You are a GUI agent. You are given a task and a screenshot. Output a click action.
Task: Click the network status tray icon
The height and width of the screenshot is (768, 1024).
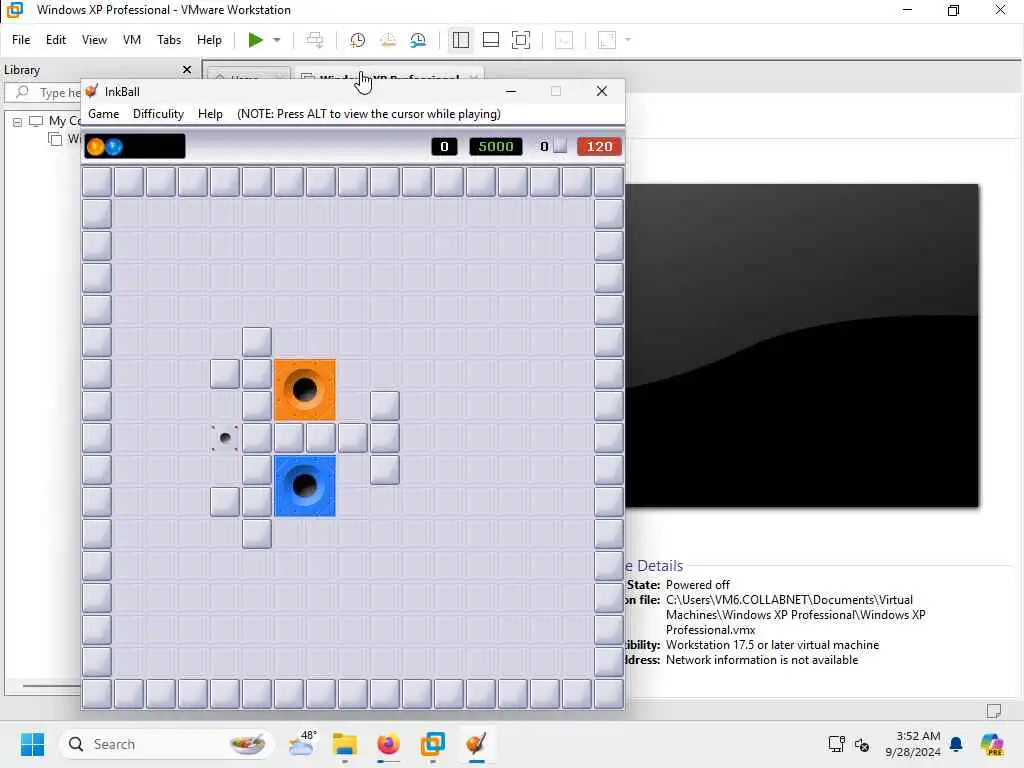837,744
